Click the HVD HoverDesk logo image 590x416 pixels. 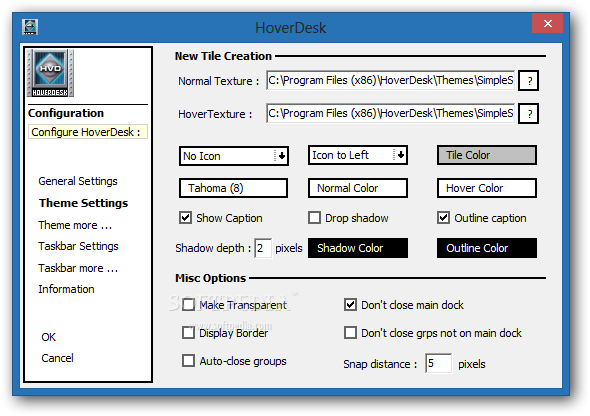[x=50, y=73]
